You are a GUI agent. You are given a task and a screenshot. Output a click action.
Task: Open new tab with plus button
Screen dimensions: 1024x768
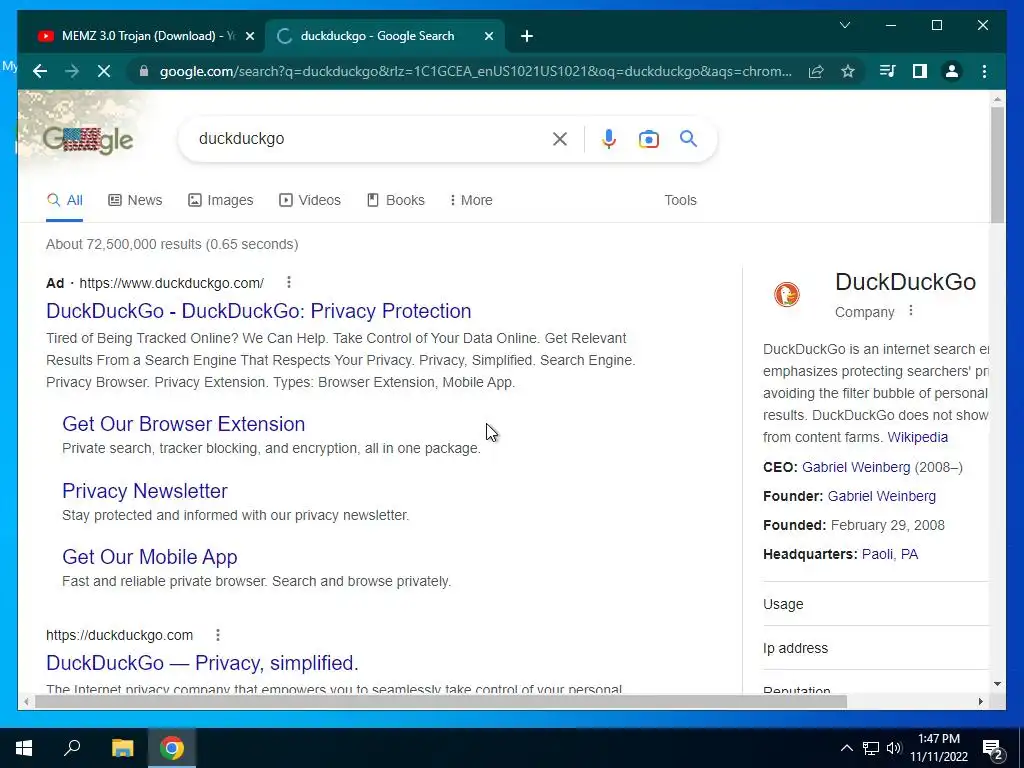[527, 36]
